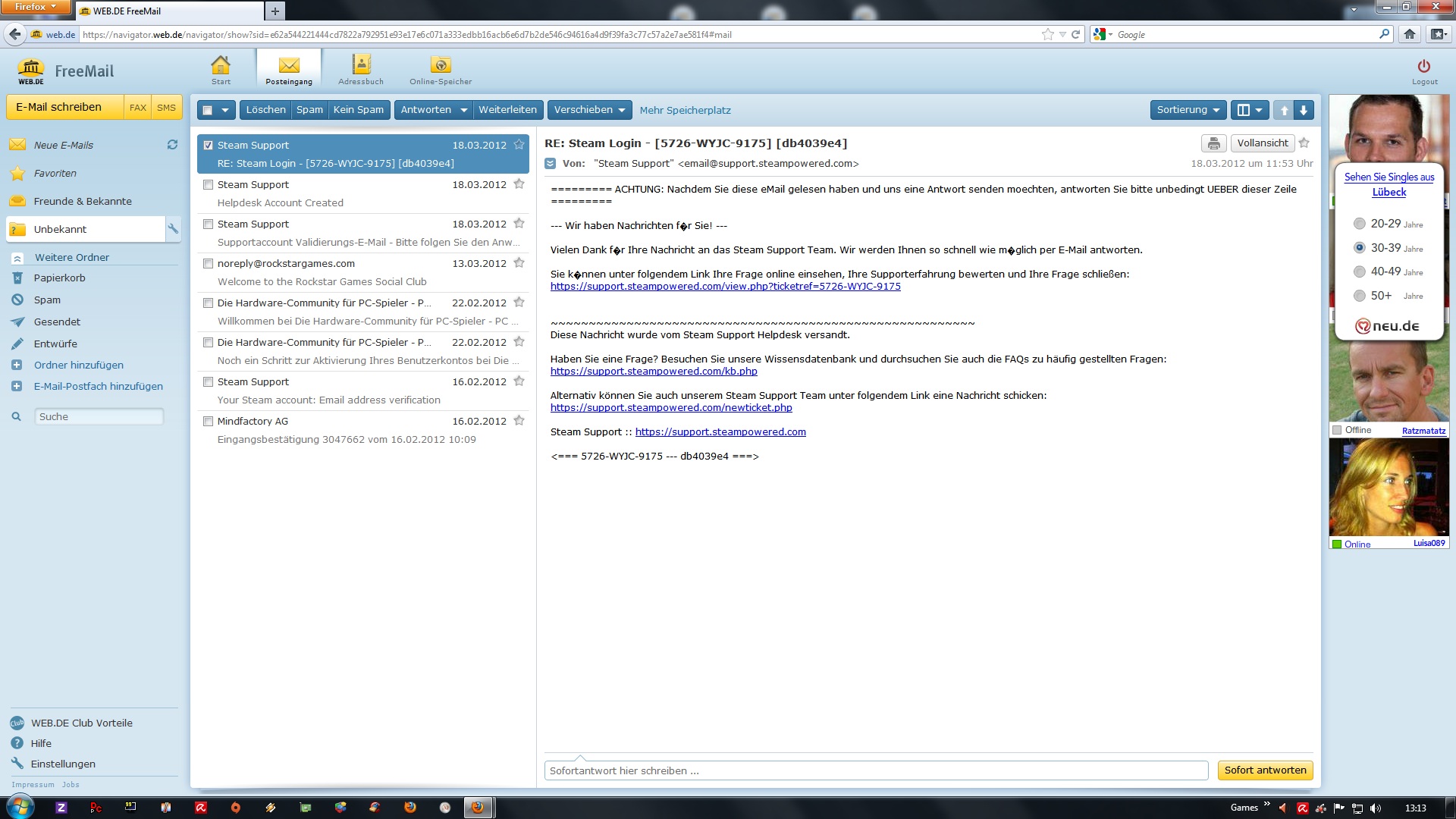Open the Start home icon
The image size is (1456, 819).
[221, 70]
